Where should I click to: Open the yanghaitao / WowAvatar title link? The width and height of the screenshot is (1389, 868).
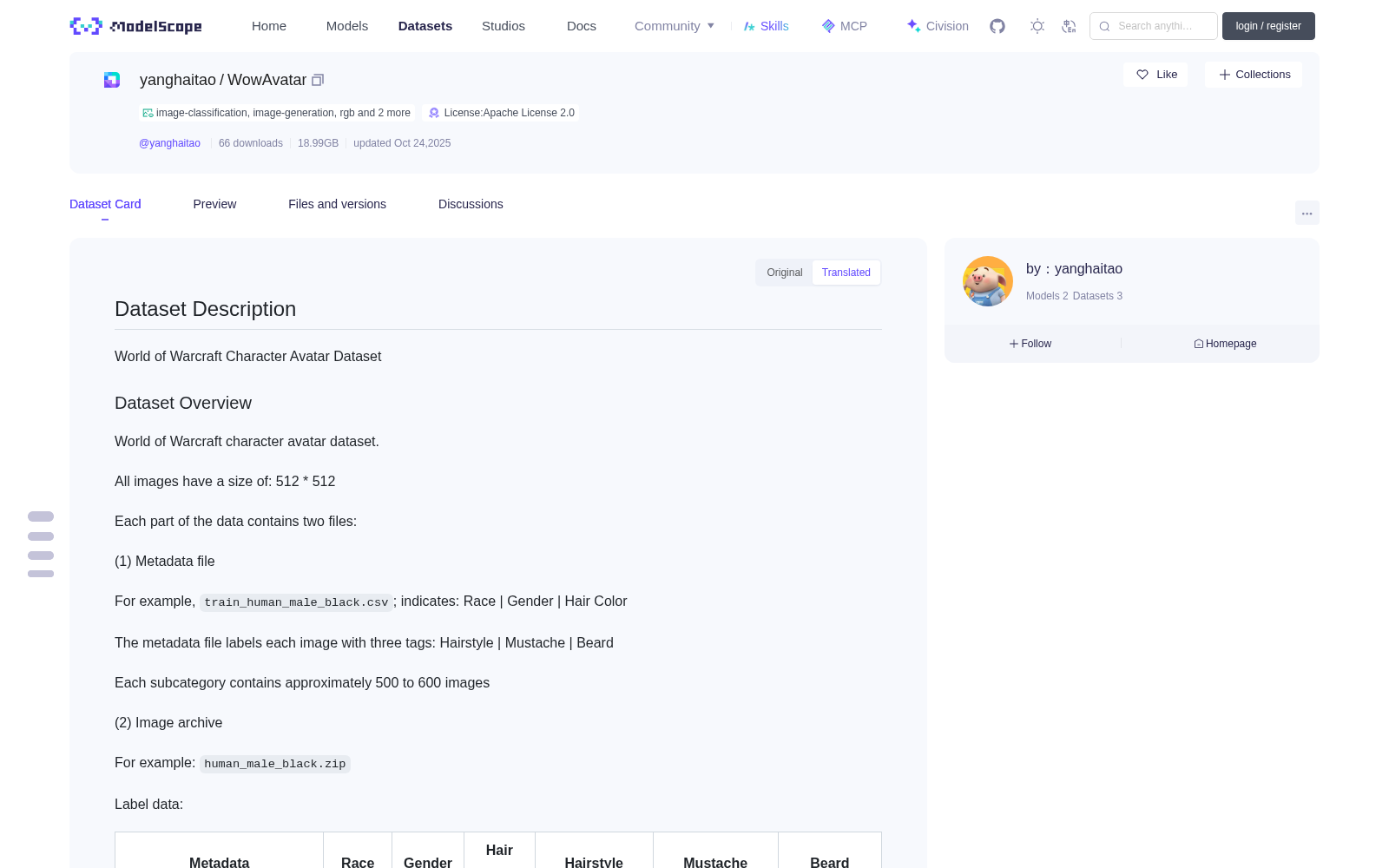[223, 80]
